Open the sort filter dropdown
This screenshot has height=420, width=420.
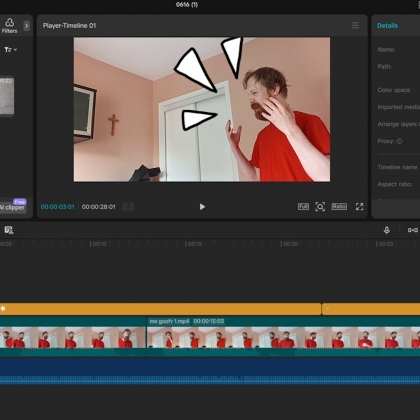coord(11,50)
